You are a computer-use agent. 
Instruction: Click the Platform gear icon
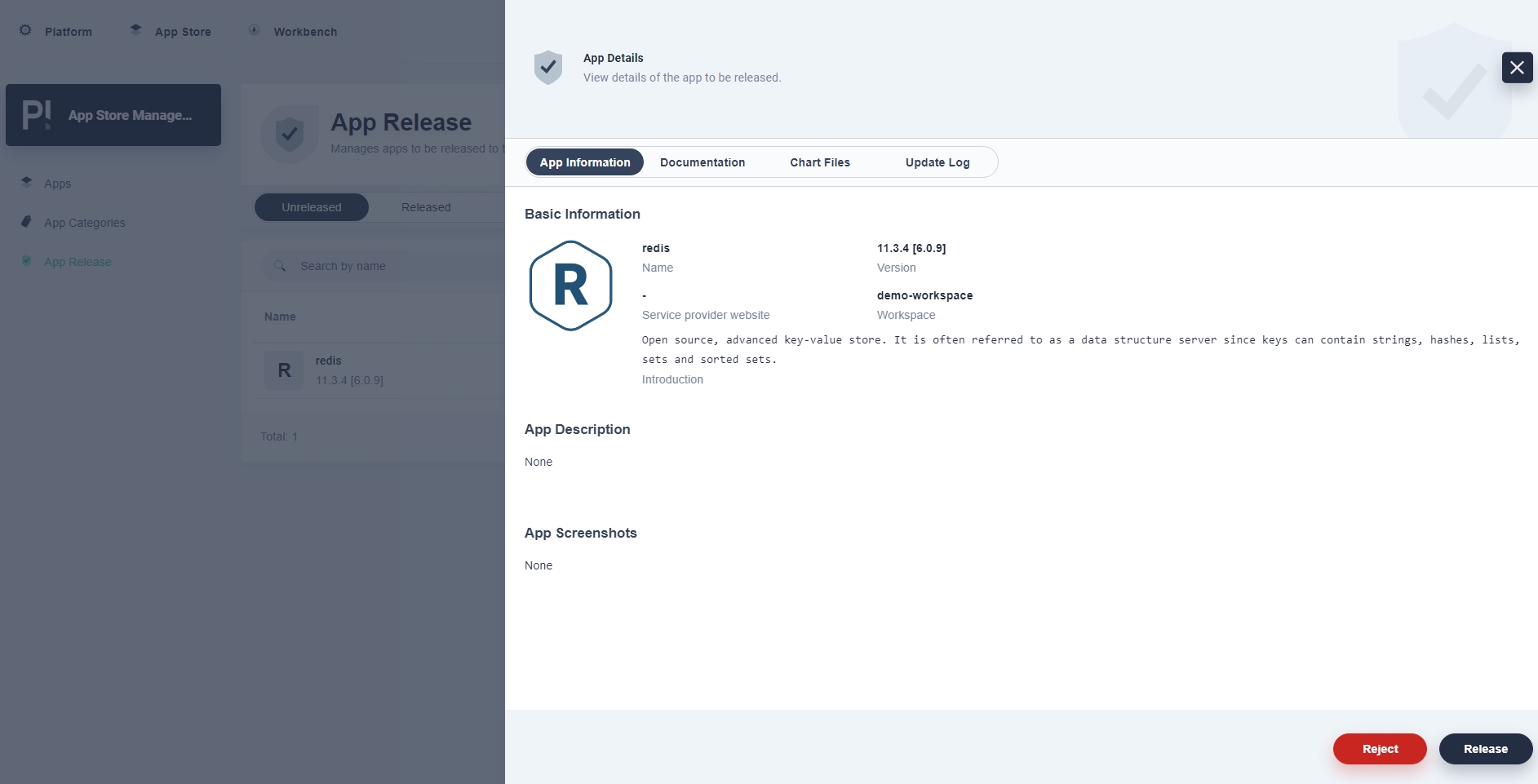[x=25, y=30]
